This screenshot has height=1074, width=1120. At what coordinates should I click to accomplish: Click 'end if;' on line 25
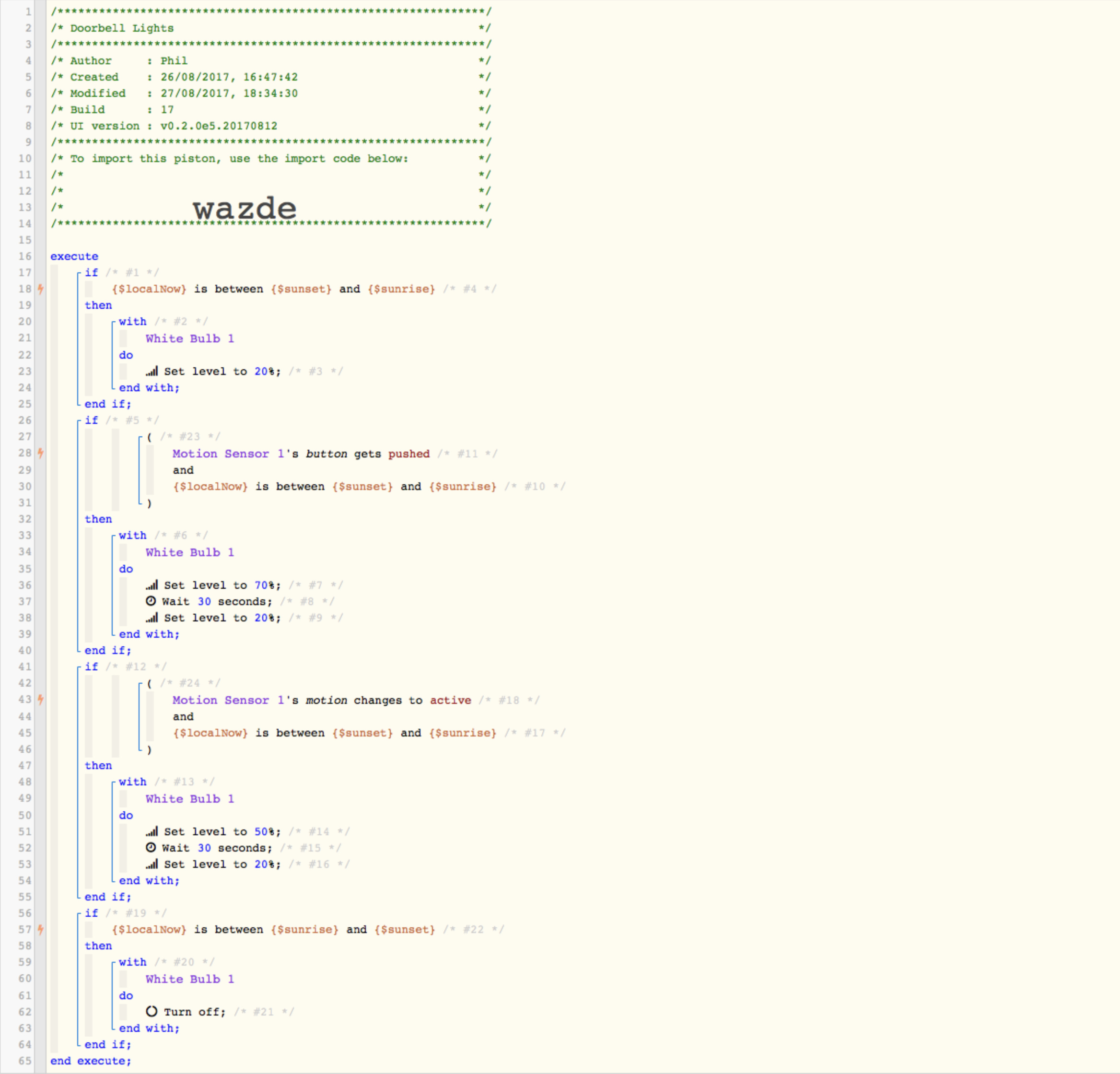pyautogui.click(x=108, y=404)
